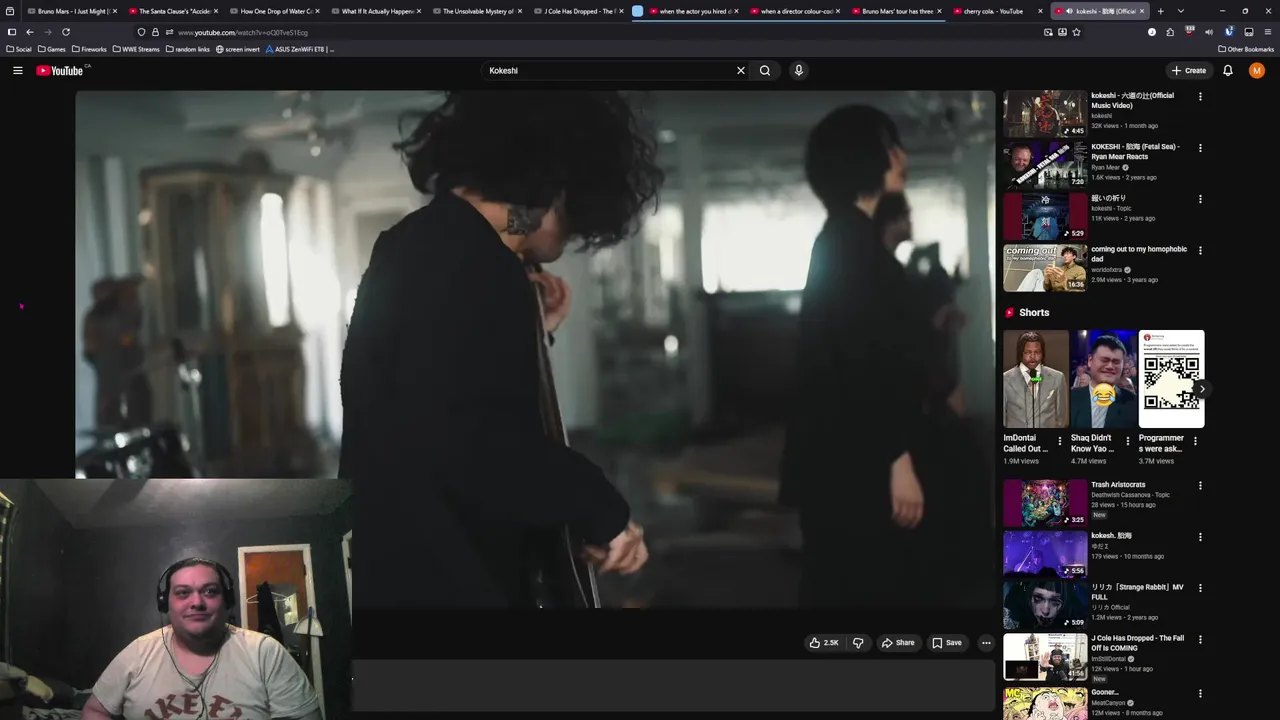
Task: Run search with the magnifier icon
Action: pyautogui.click(x=765, y=70)
